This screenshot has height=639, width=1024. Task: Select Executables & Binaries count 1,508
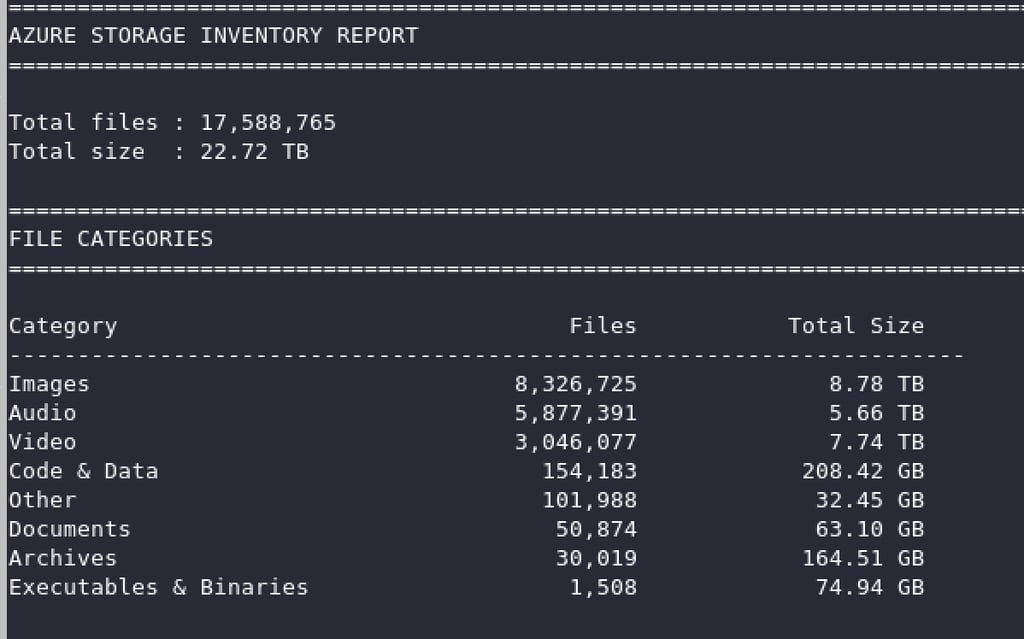(603, 587)
